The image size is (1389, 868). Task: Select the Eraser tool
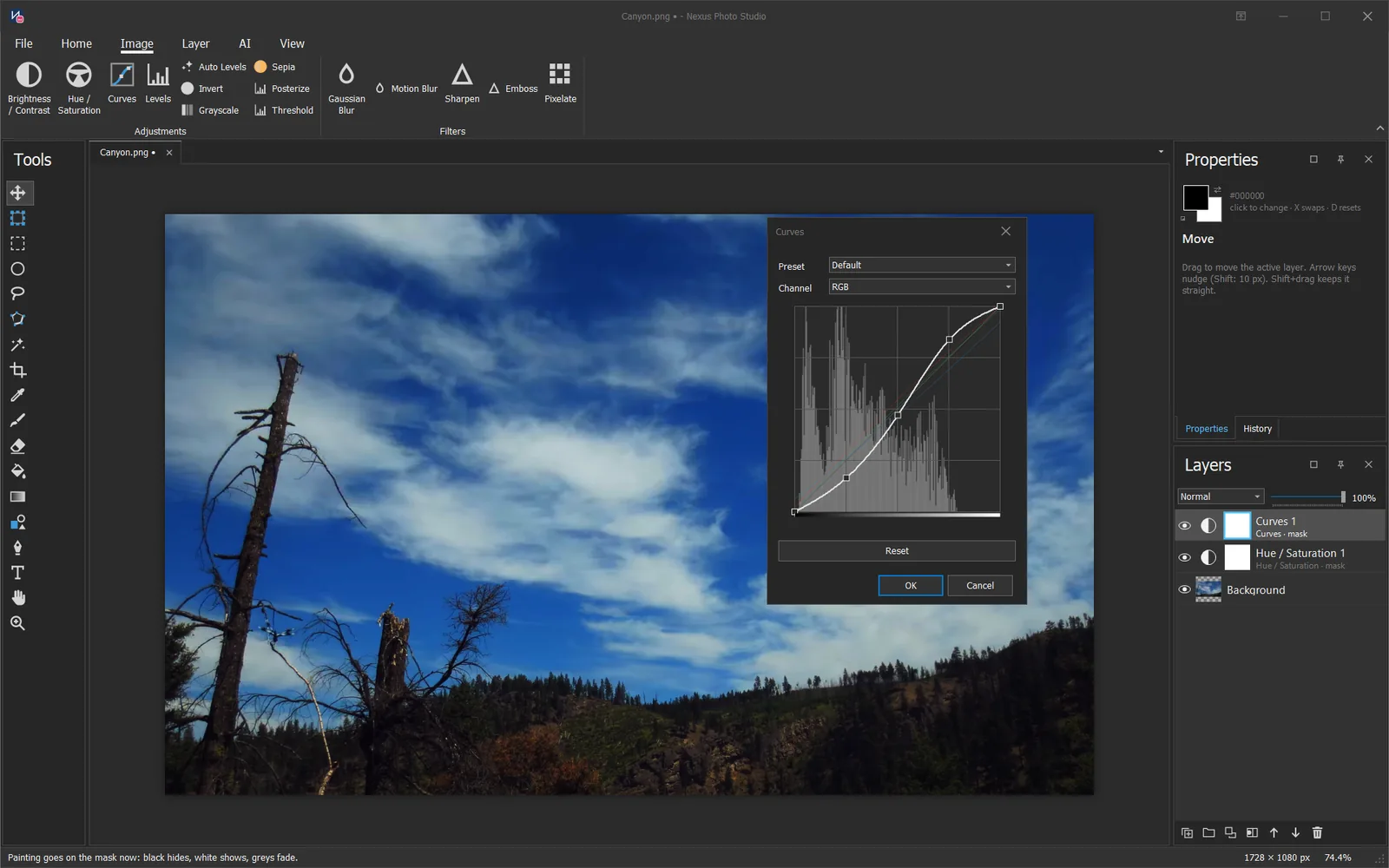click(x=17, y=446)
